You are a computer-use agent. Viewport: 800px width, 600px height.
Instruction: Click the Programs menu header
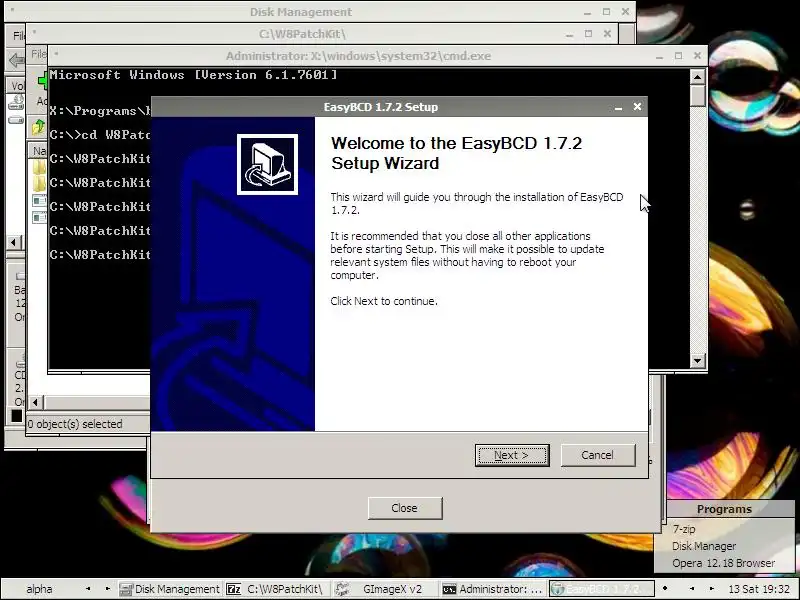coord(724,509)
